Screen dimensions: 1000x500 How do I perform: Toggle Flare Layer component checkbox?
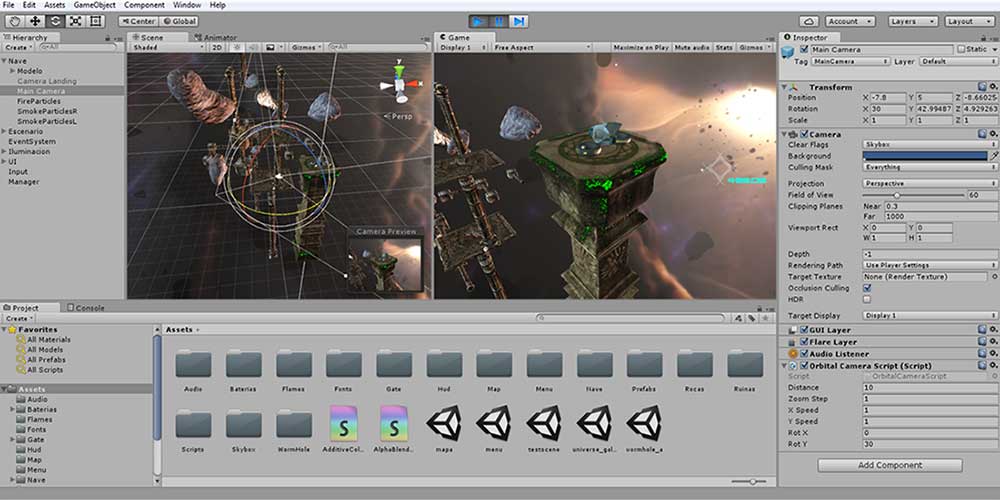coord(805,342)
